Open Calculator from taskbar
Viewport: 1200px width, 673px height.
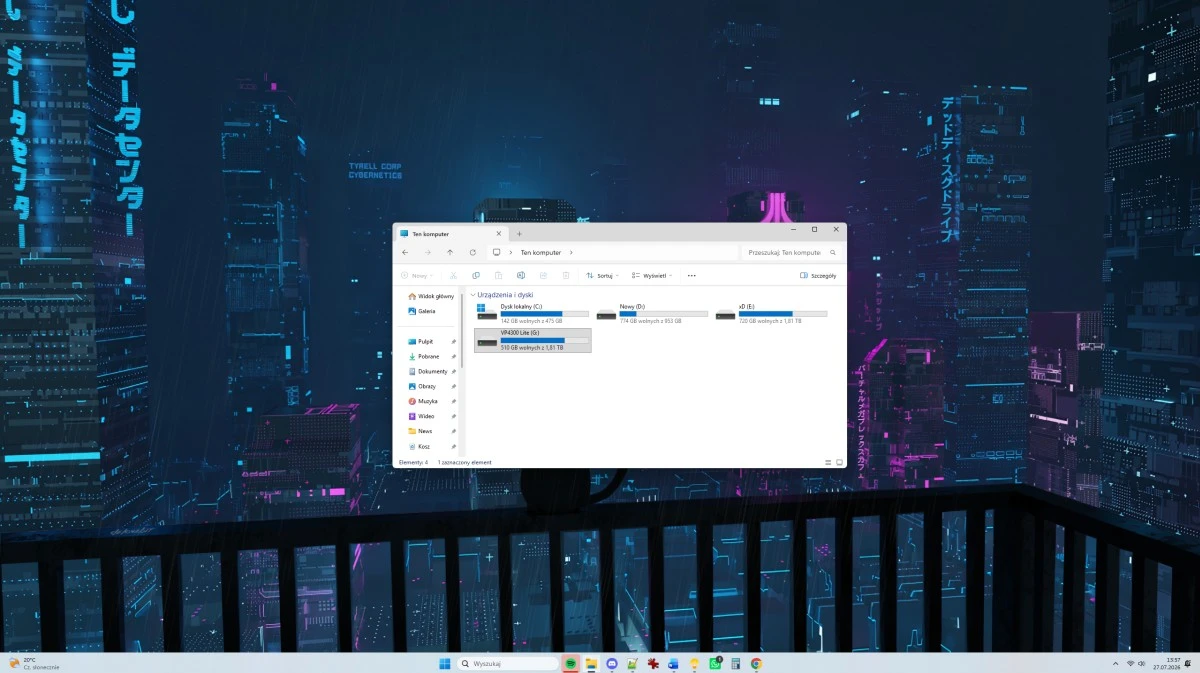[736, 663]
